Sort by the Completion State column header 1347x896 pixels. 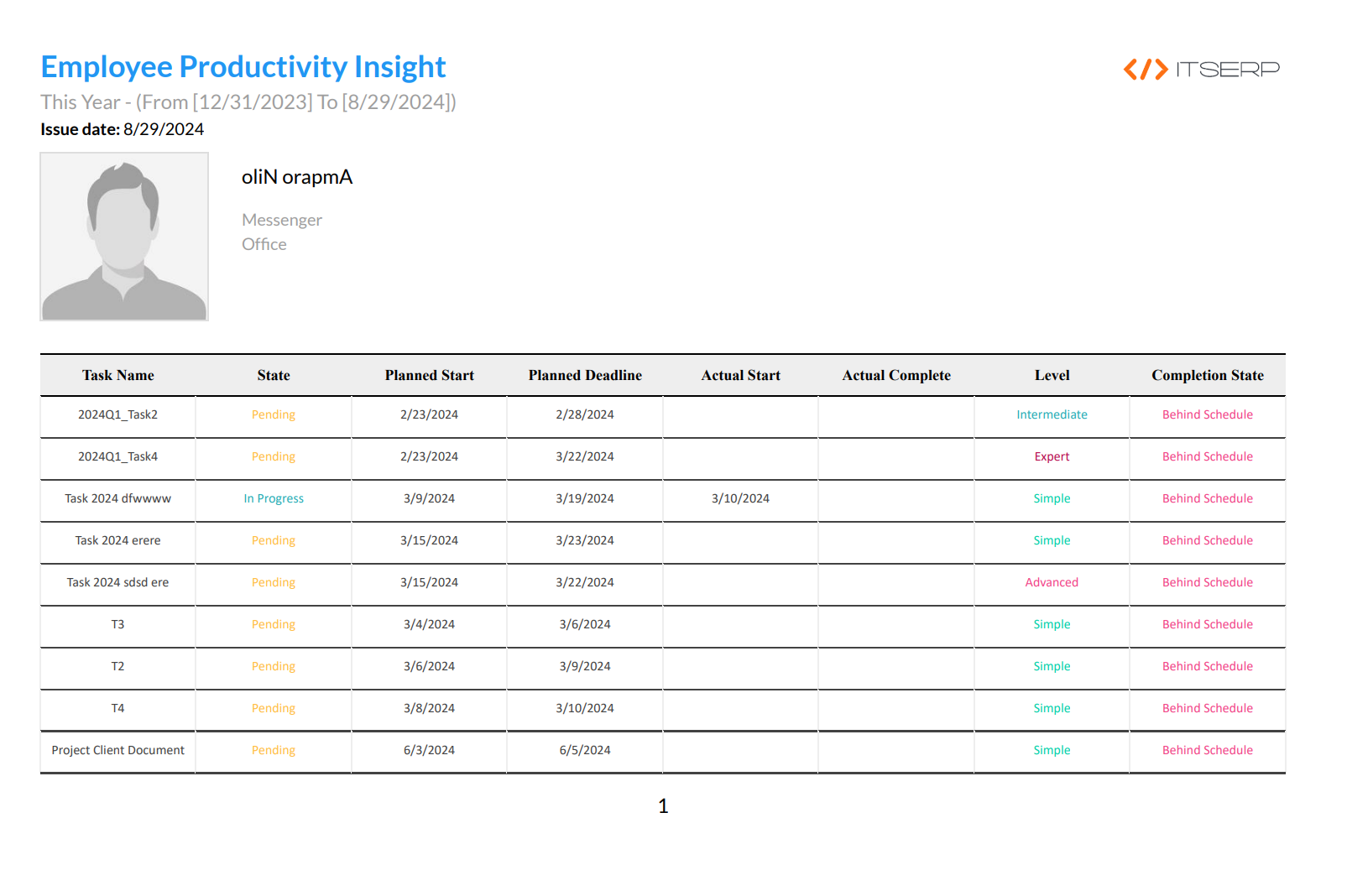click(x=1207, y=375)
